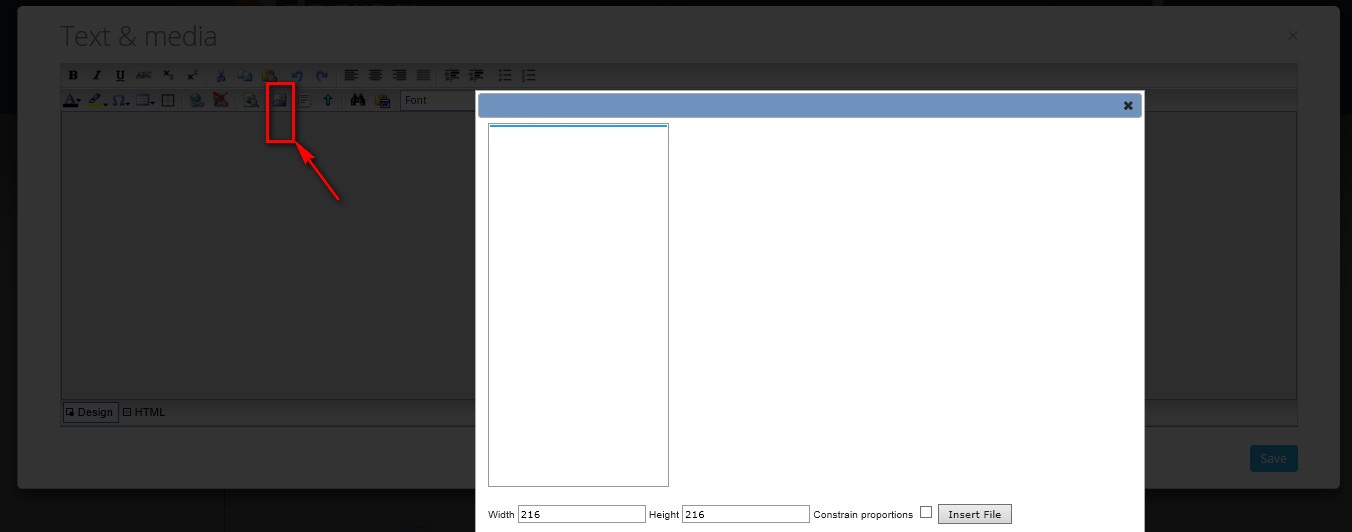Screen dimensions: 1352x532
Task: Click the insert image icon
Action: tap(281, 100)
